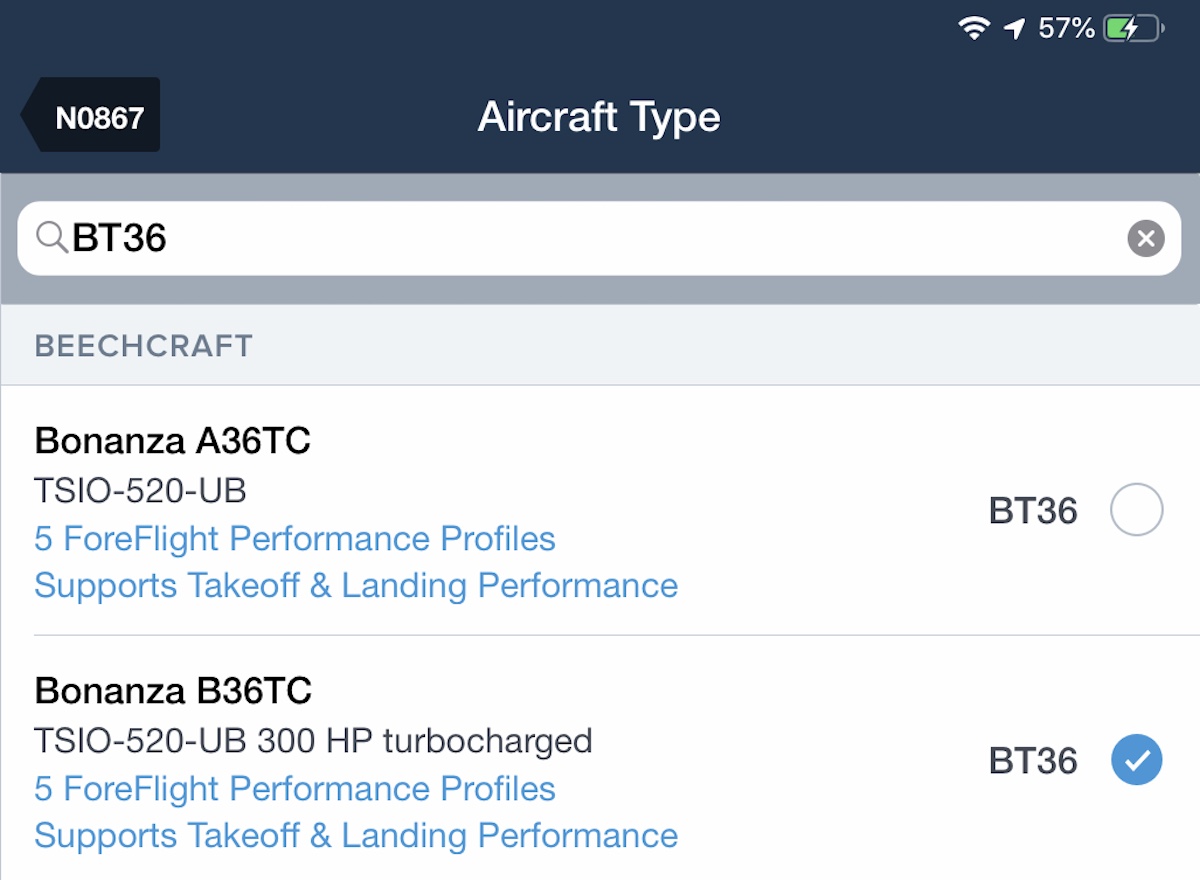Tap the N0867 back button
1200x880 pixels.
pyautogui.click(x=90, y=115)
